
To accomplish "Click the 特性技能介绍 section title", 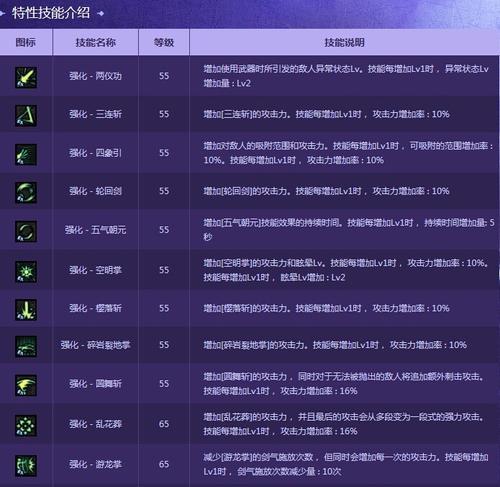I will coord(51,13).
